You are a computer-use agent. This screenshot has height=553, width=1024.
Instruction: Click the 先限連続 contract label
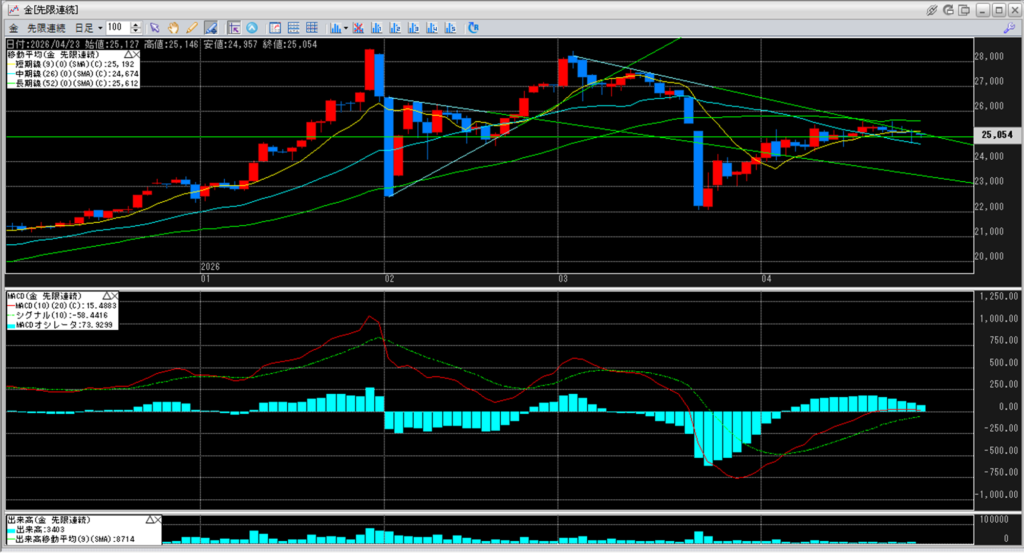coord(46,28)
